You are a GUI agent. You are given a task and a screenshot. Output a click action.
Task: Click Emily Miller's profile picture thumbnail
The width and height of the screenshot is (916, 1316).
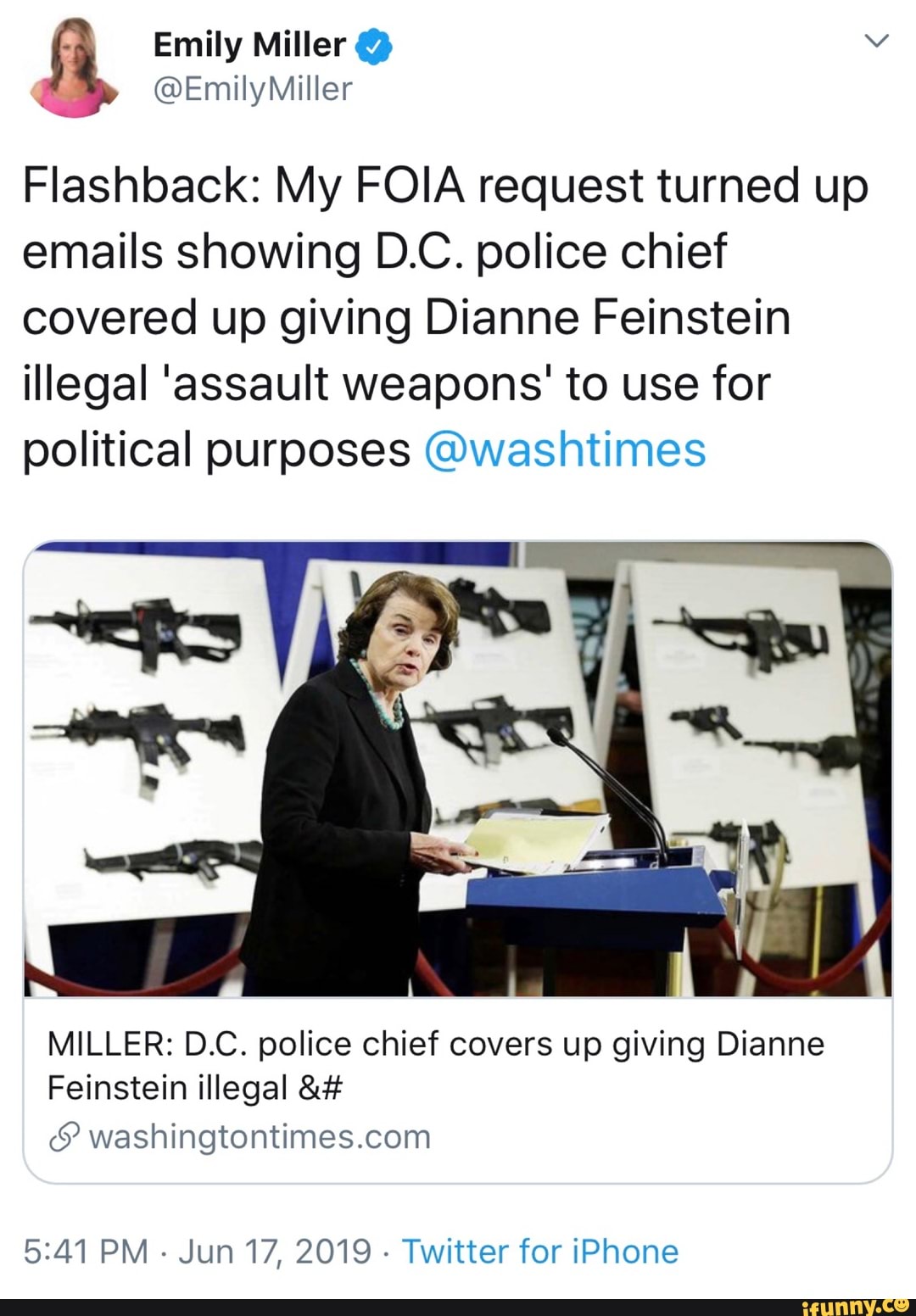72,68
